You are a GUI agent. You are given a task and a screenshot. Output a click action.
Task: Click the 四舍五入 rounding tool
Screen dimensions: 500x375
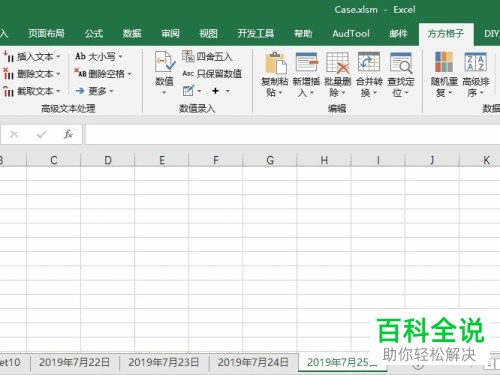pyautogui.click(x=207, y=56)
